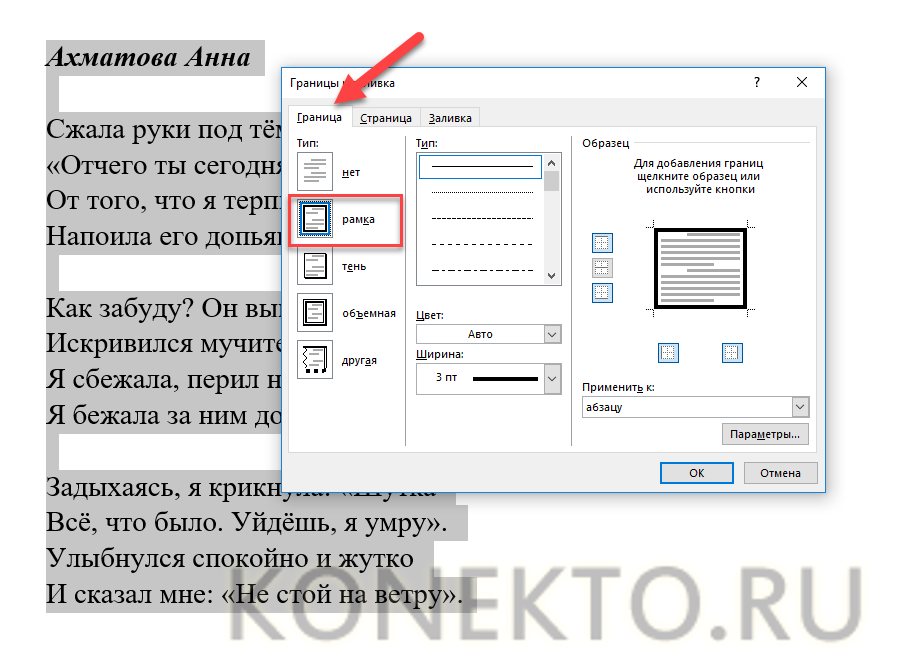The image size is (902, 667).
Task: Select the 'другая' custom border icon
Action: click(x=315, y=360)
